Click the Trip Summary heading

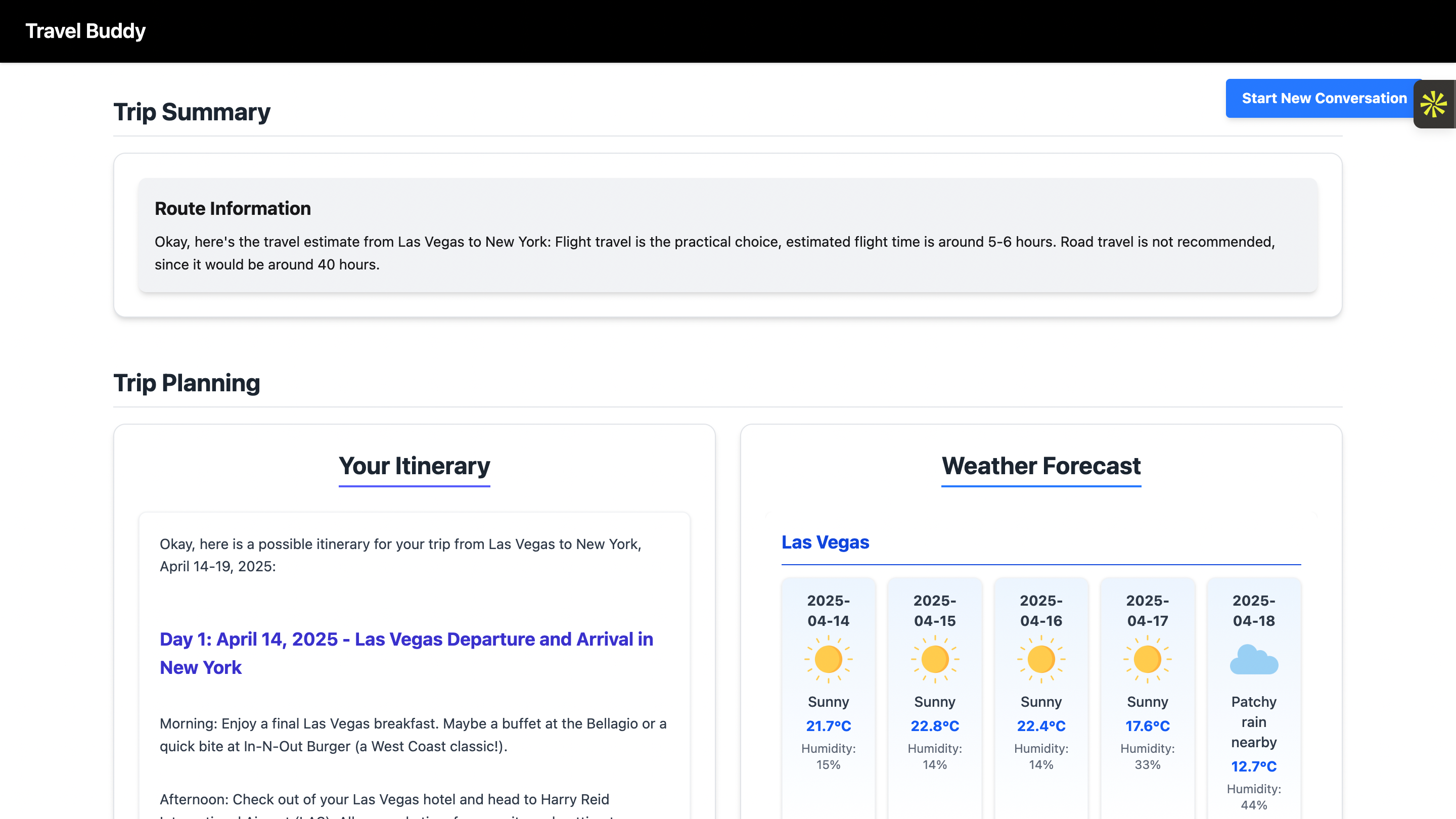[x=192, y=112]
